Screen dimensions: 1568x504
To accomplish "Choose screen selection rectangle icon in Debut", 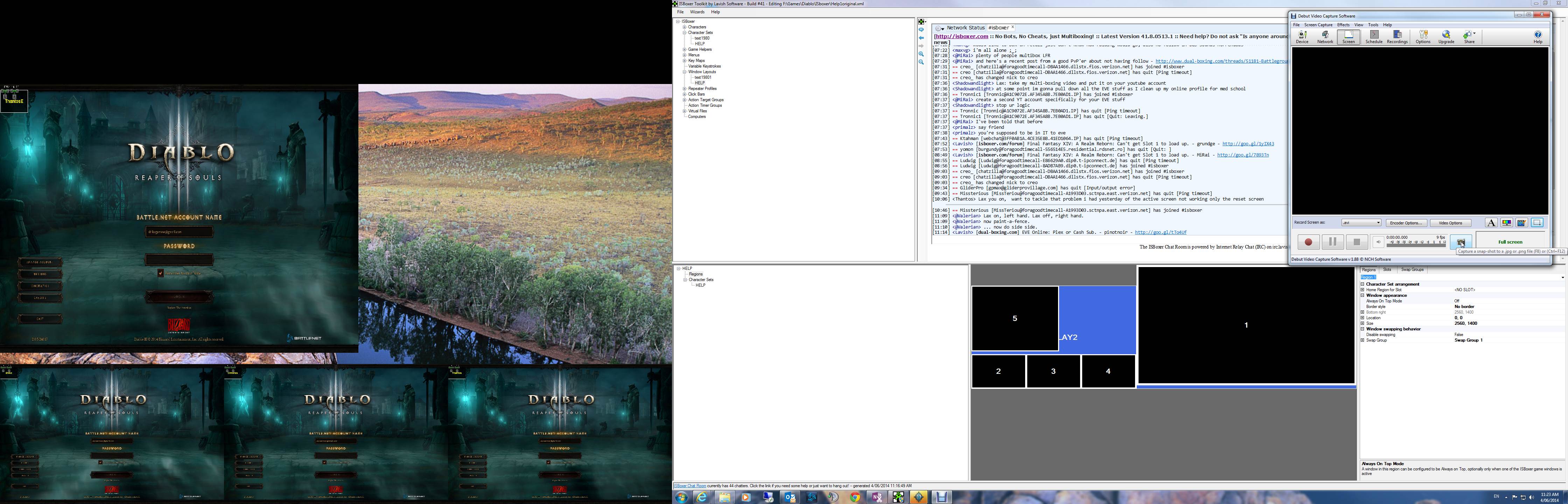I will (1538, 223).
